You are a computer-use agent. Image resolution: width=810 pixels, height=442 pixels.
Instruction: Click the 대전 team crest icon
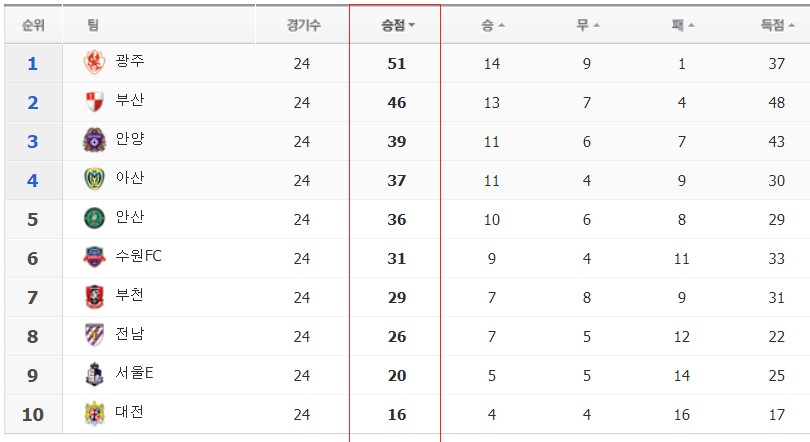click(x=95, y=414)
